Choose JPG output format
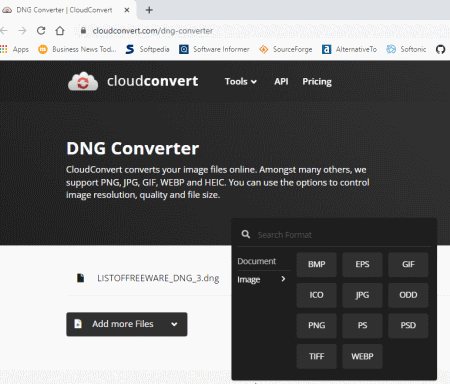Screen dimensions: 450x384 [x=362, y=295]
